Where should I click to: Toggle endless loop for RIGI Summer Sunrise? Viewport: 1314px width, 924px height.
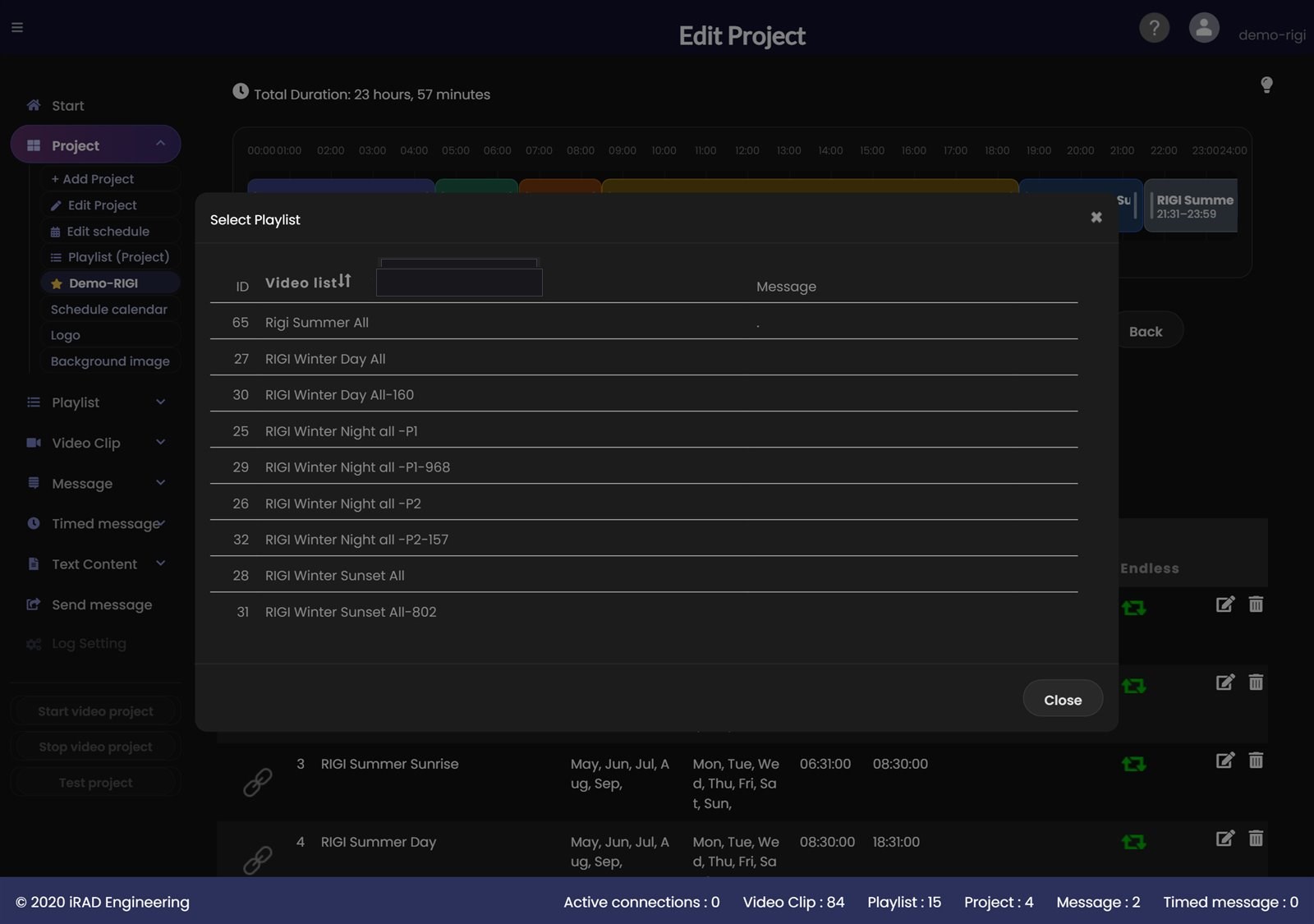pyautogui.click(x=1134, y=764)
